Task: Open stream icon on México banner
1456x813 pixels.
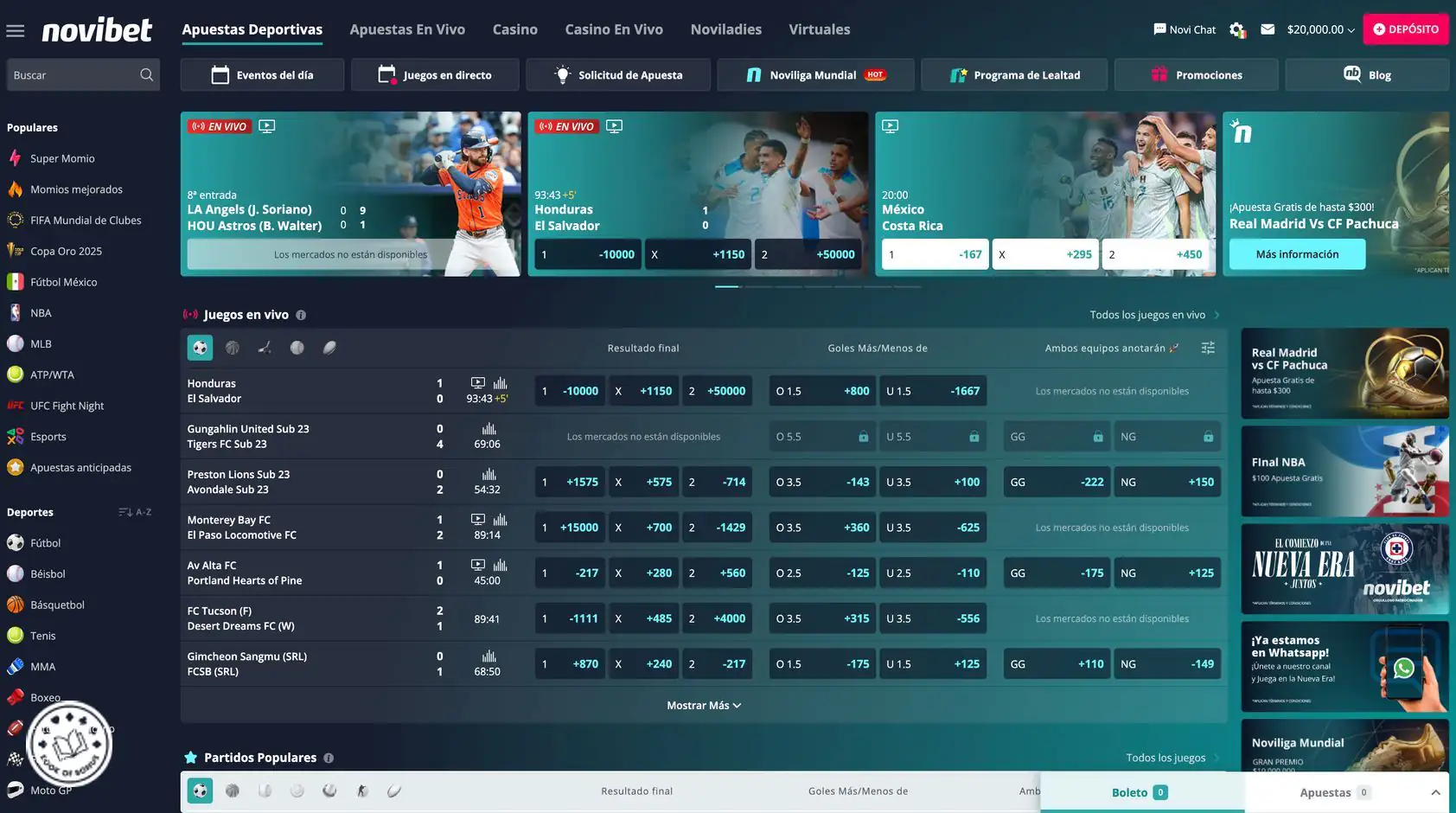Action: click(890, 126)
